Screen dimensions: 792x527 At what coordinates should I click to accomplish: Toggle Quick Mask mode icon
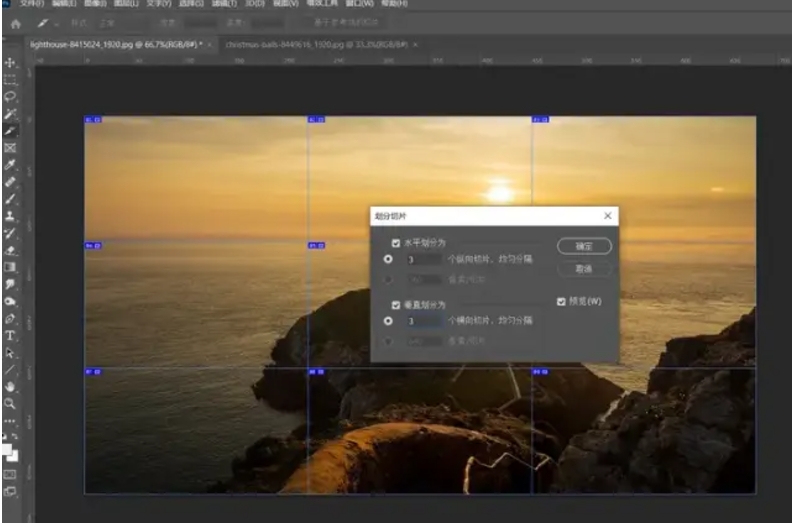10,474
